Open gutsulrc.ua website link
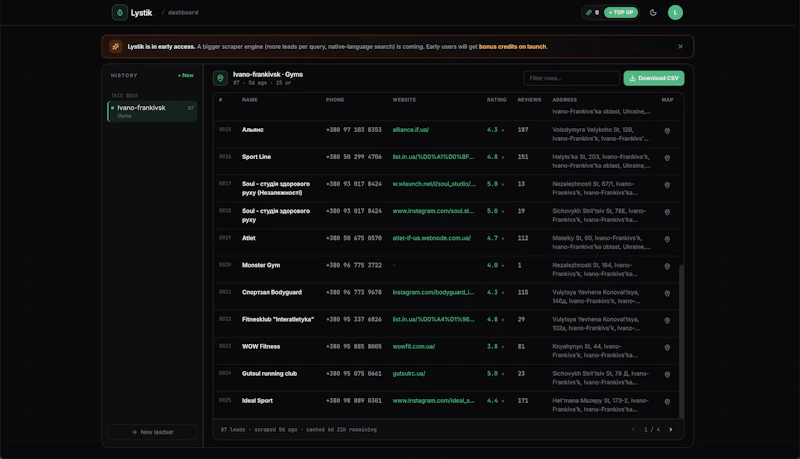This screenshot has width=800, height=459. point(409,373)
